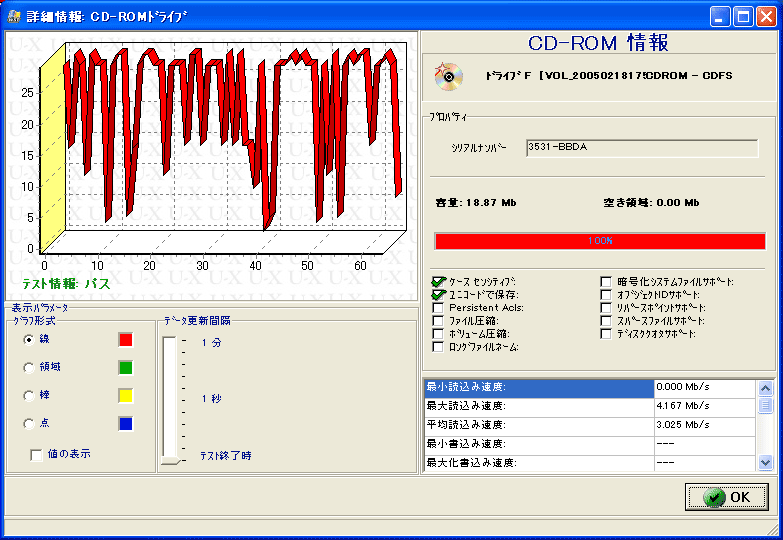Viewport: 783px width, 540px height.
Task: Pick the blue point color swatch
Action: click(125, 424)
